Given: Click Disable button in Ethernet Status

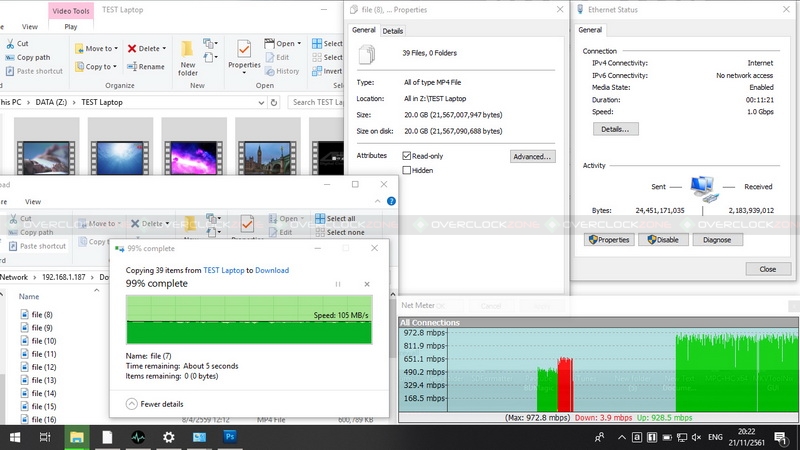Looking at the screenshot, I should [x=663, y=240].
